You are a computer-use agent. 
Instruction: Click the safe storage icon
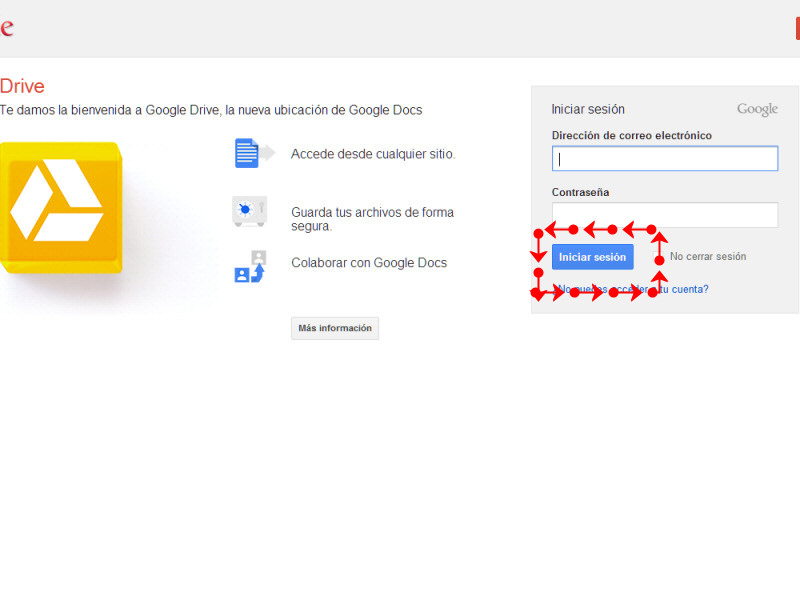[249, 211]
